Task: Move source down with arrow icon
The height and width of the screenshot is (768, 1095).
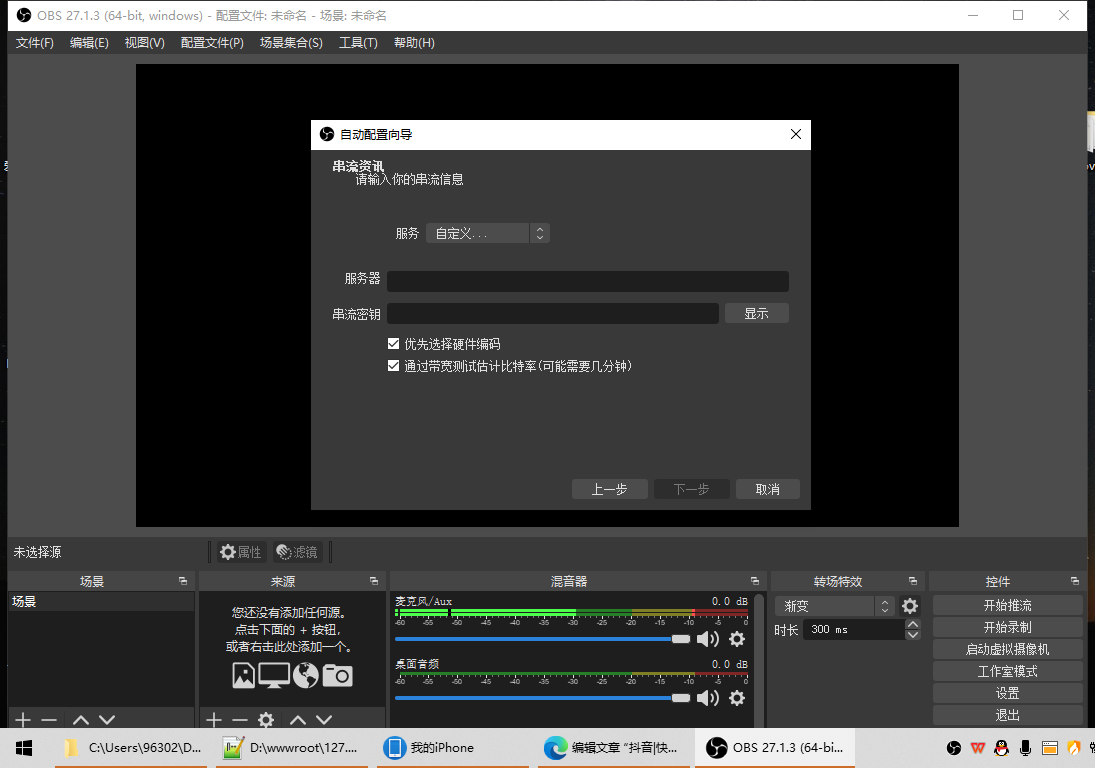Action: coord(324,720)
